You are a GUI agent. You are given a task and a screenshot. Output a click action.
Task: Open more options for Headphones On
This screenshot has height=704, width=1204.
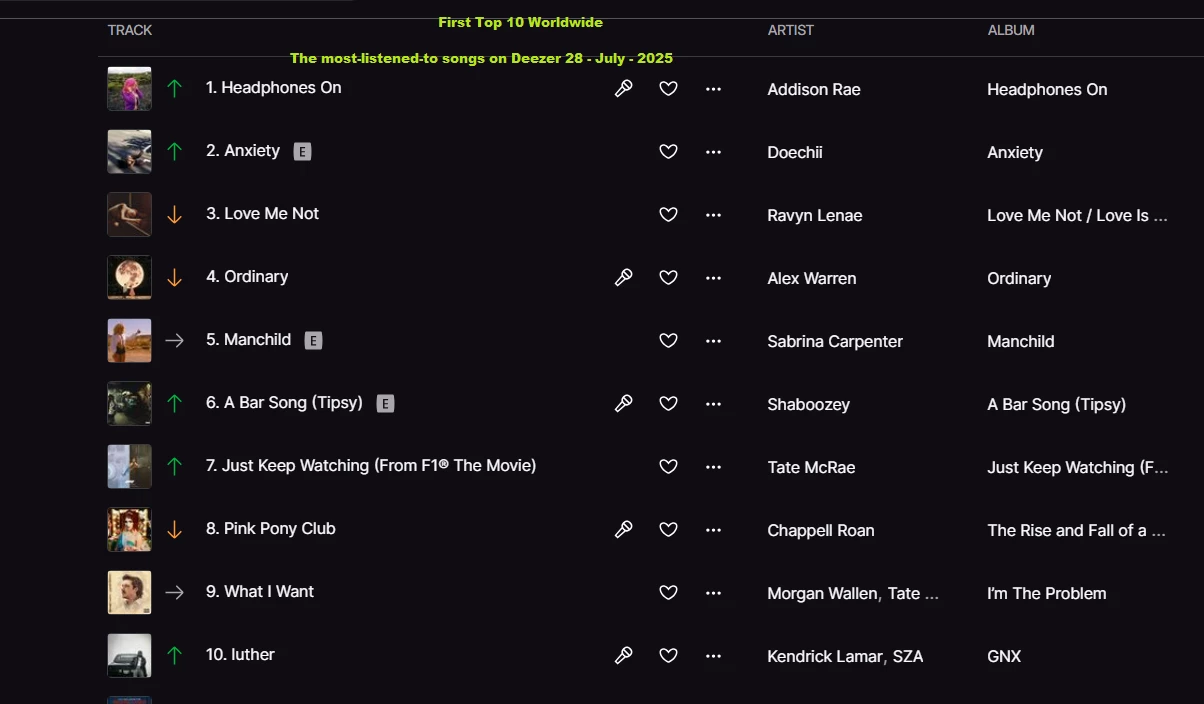713,89
